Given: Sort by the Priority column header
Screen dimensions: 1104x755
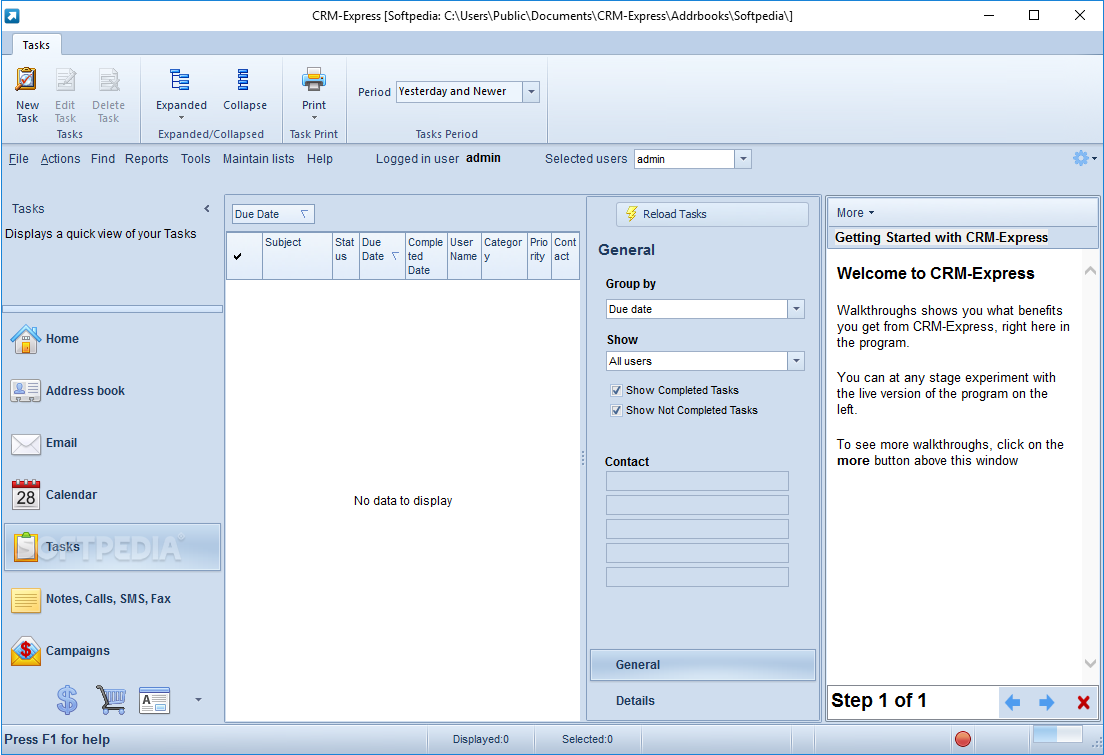Looking at the screenshot, I should coord(539,256).
